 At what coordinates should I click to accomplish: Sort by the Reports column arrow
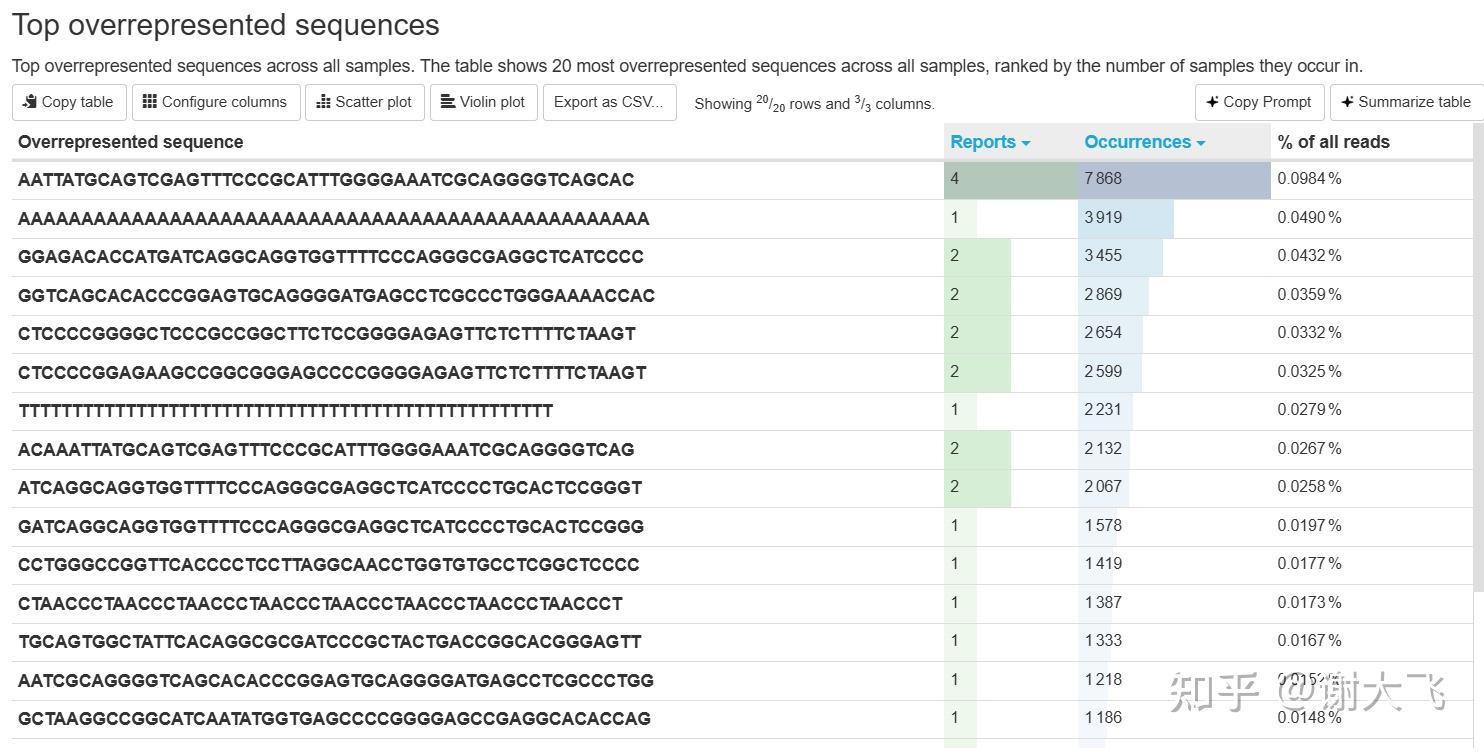[x=1025, y=143]
